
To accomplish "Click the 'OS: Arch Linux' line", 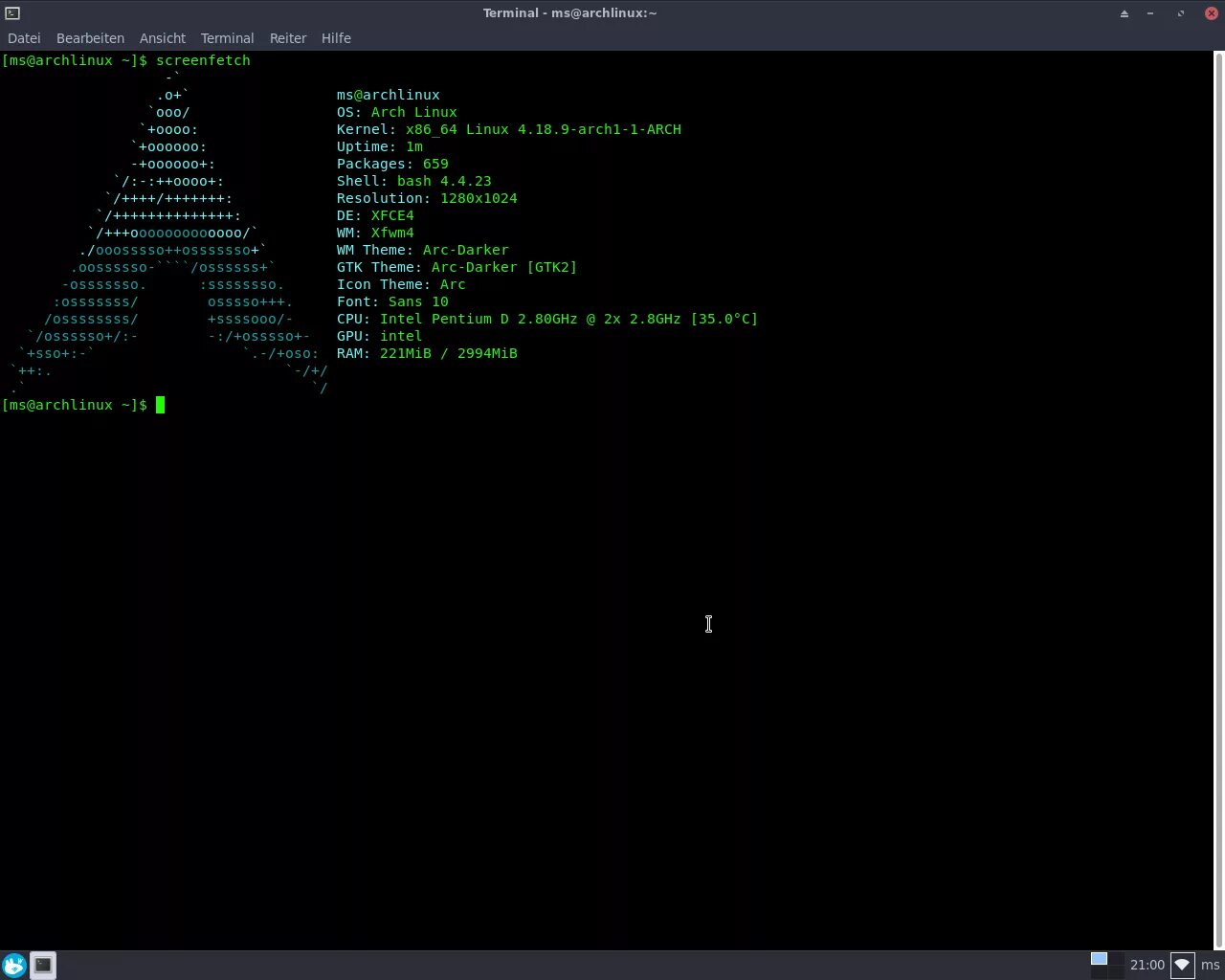I will click(x=397, y=112).
